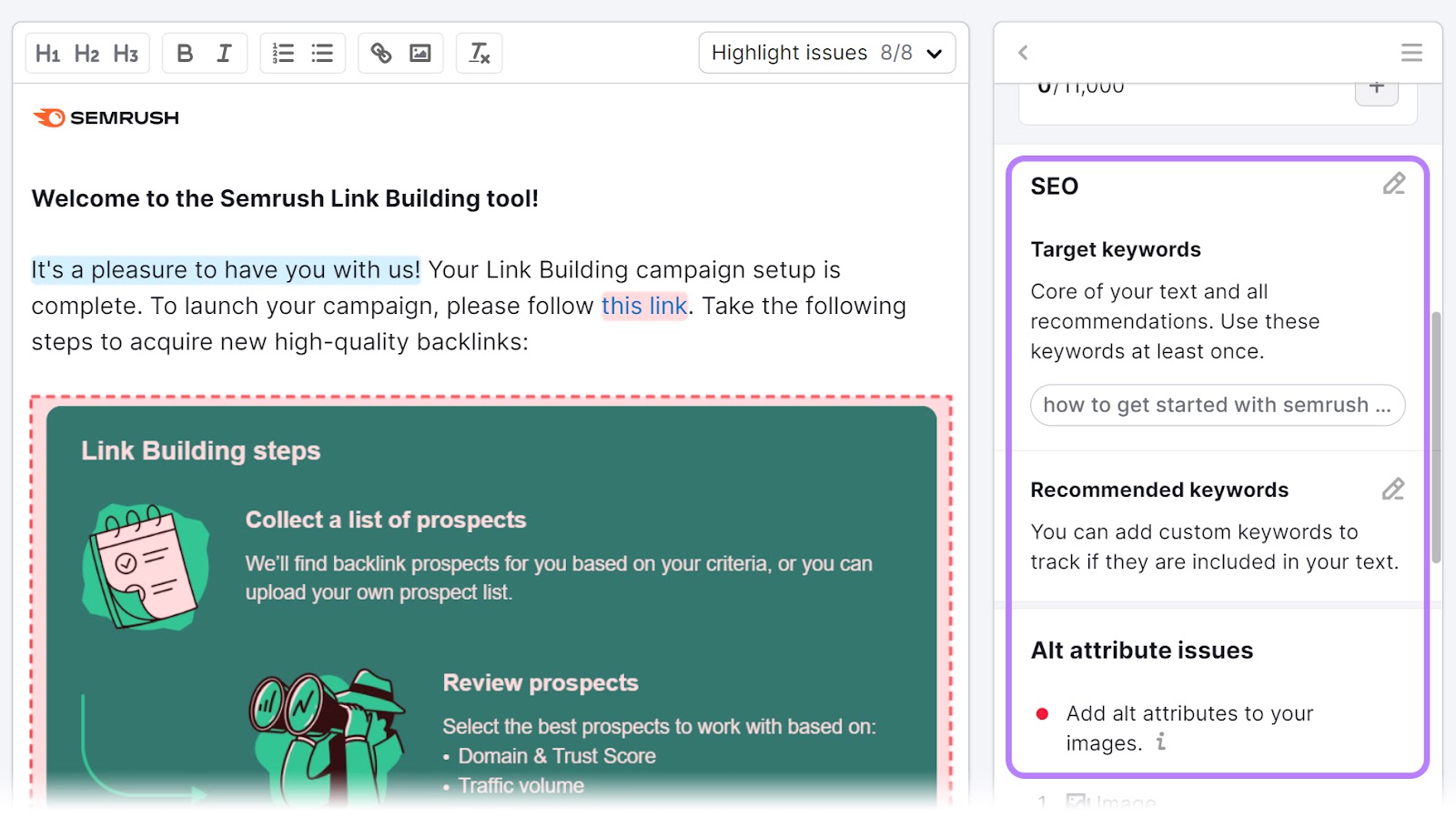Click the 'this link' hyperlink in the text
Image resolution: width=1456 pixels, height=827 pixels.
[x=644, y=306]
